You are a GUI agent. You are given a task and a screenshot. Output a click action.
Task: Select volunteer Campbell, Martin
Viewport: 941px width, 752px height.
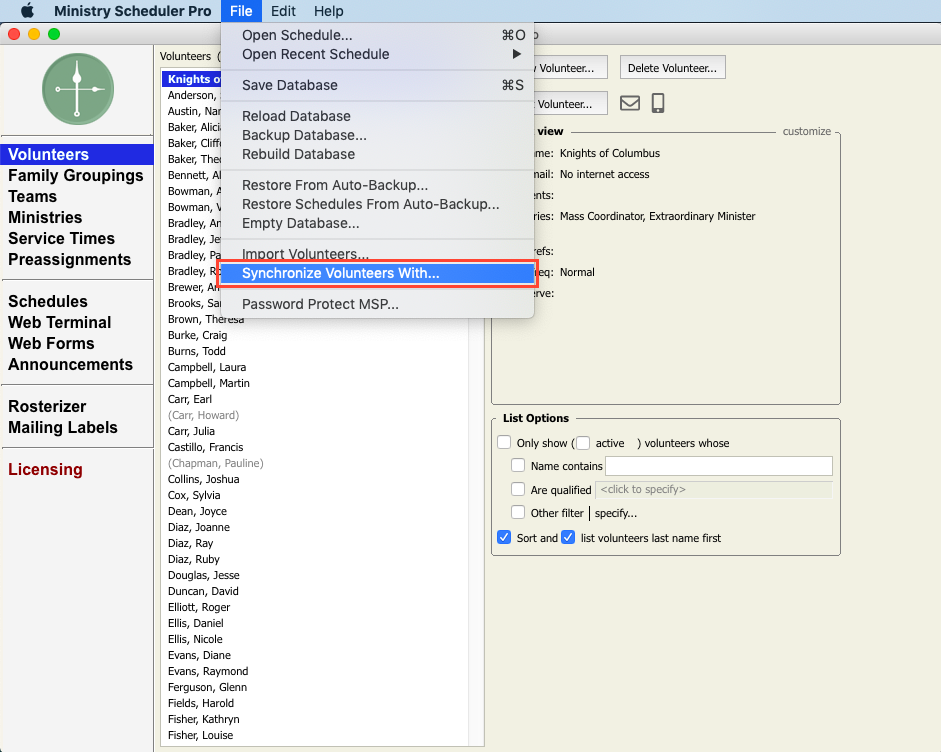209,383
